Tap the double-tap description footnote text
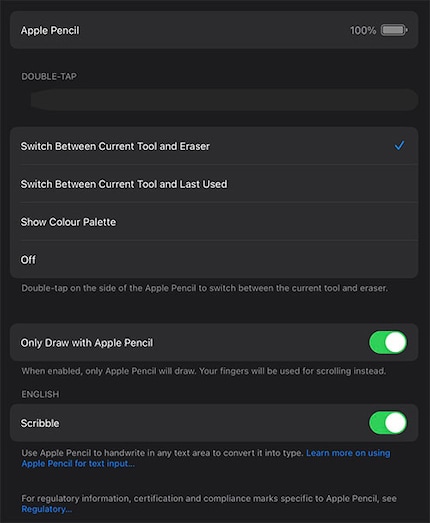The image size is (430, 523). click(204, 288)
